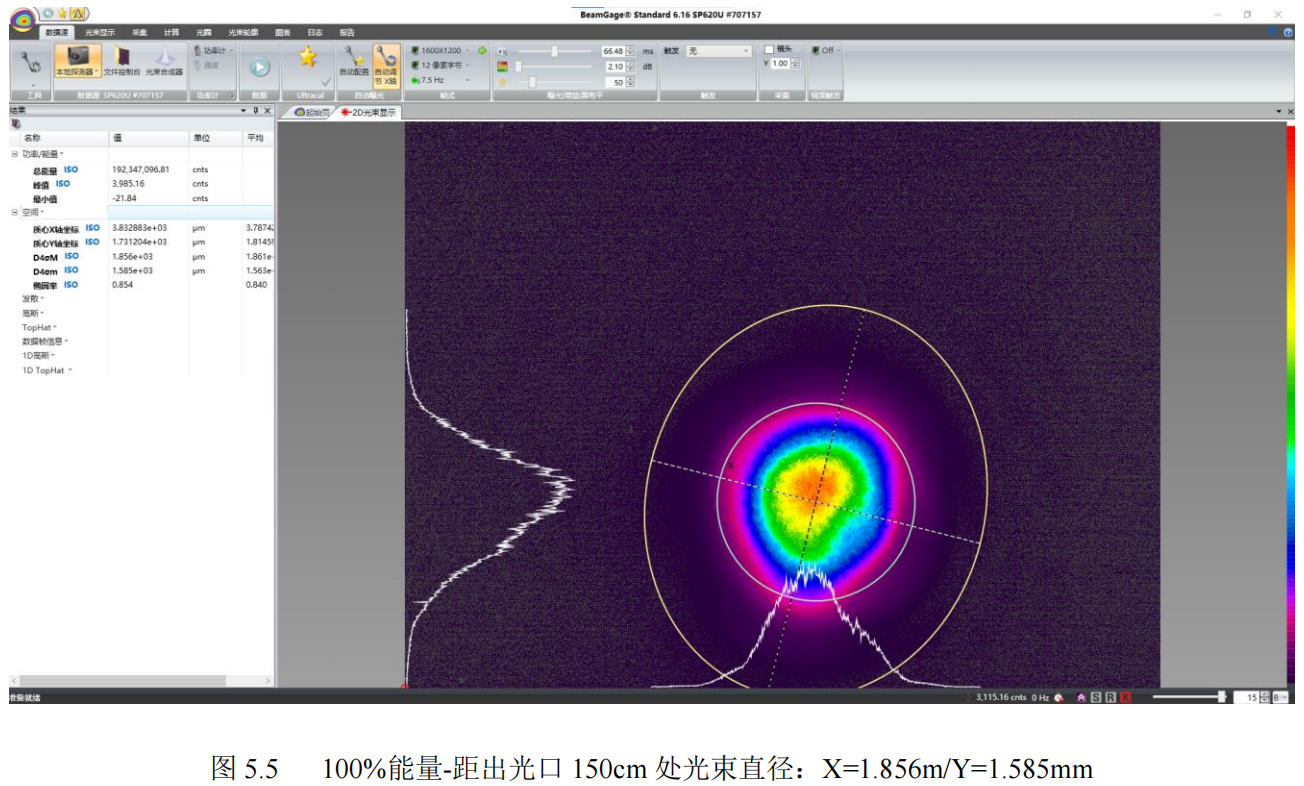Image resolution: width=1304 pixels, height=786 pixels.
Task: Enable the lens (镜头) checkbox
Action: pos(769,49)
